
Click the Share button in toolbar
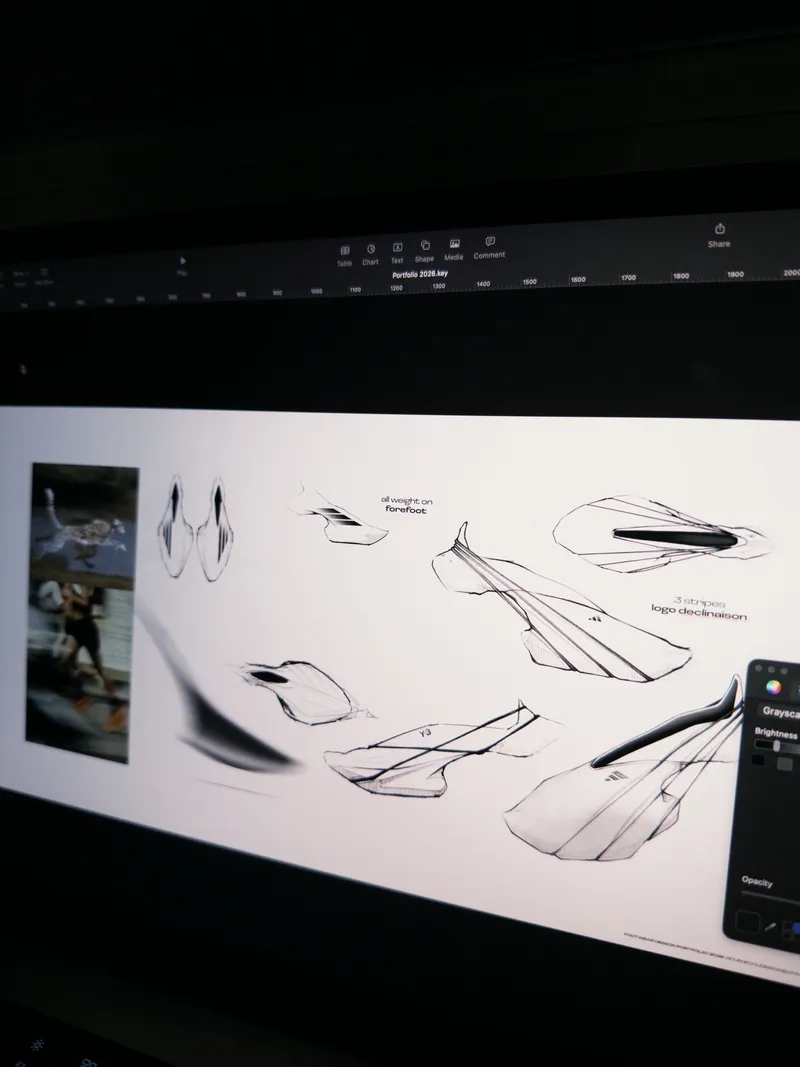719,235
